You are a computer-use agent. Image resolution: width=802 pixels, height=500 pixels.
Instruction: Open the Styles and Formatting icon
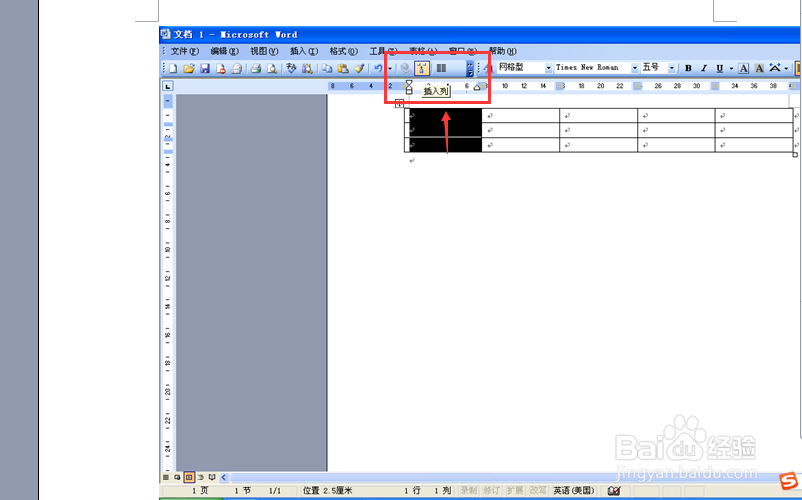point(487,68)
